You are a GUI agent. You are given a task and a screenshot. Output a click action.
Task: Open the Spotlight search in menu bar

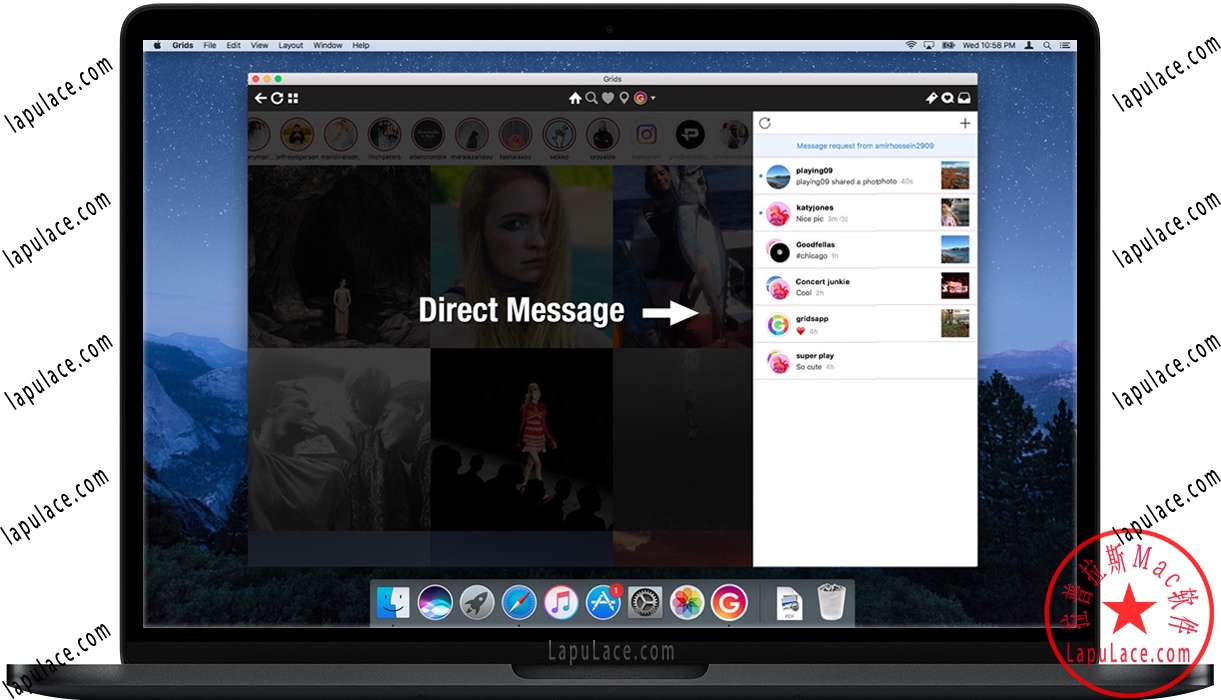click(x=1047, y=45)
